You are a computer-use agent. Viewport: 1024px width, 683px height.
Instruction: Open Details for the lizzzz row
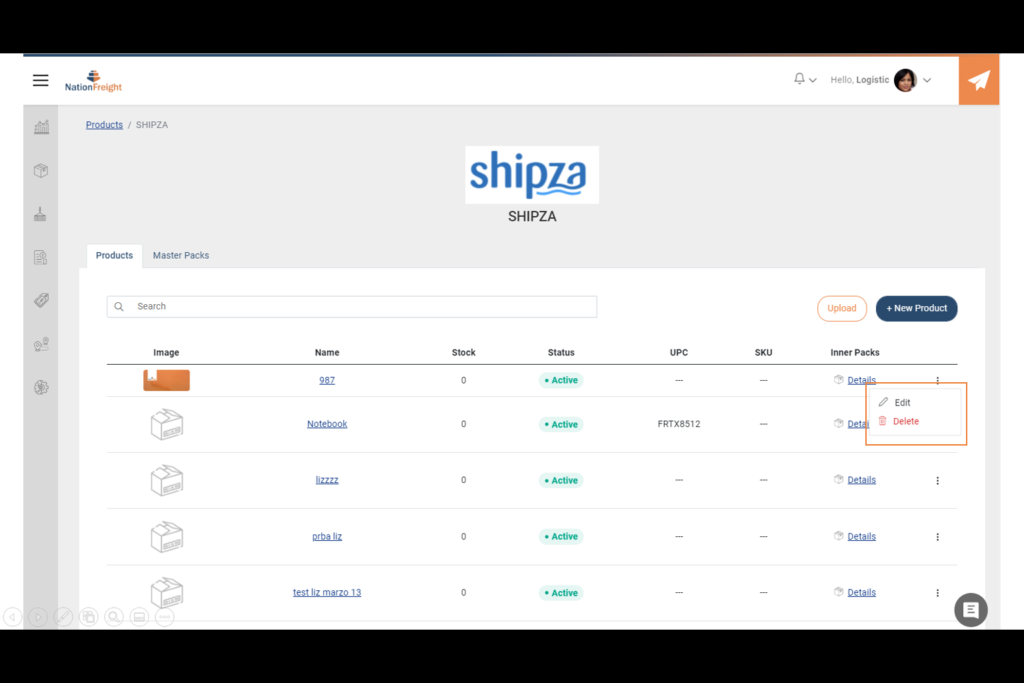pyautogui.click(x=861, y=480)
